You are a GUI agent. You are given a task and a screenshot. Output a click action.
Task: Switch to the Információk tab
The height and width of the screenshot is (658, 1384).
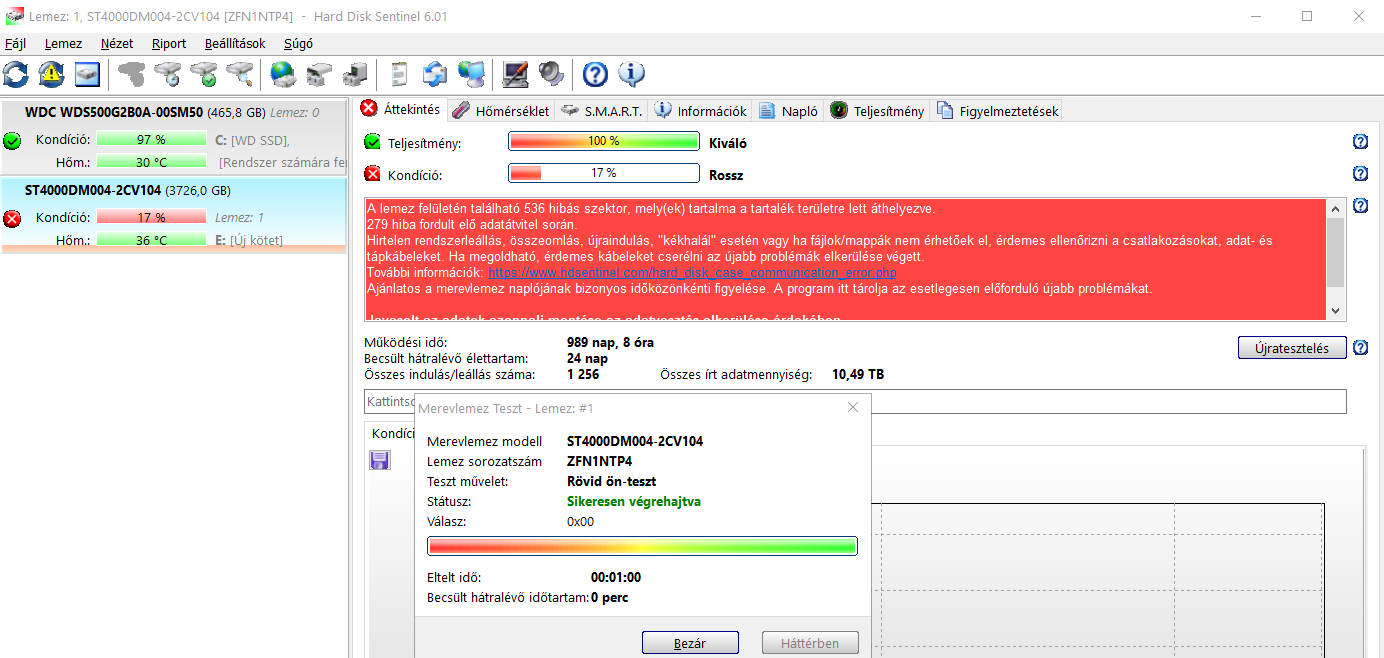tap(701, 111)
